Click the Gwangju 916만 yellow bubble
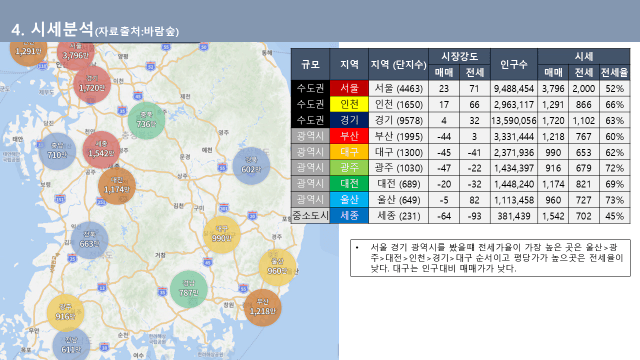 [65, 313]
